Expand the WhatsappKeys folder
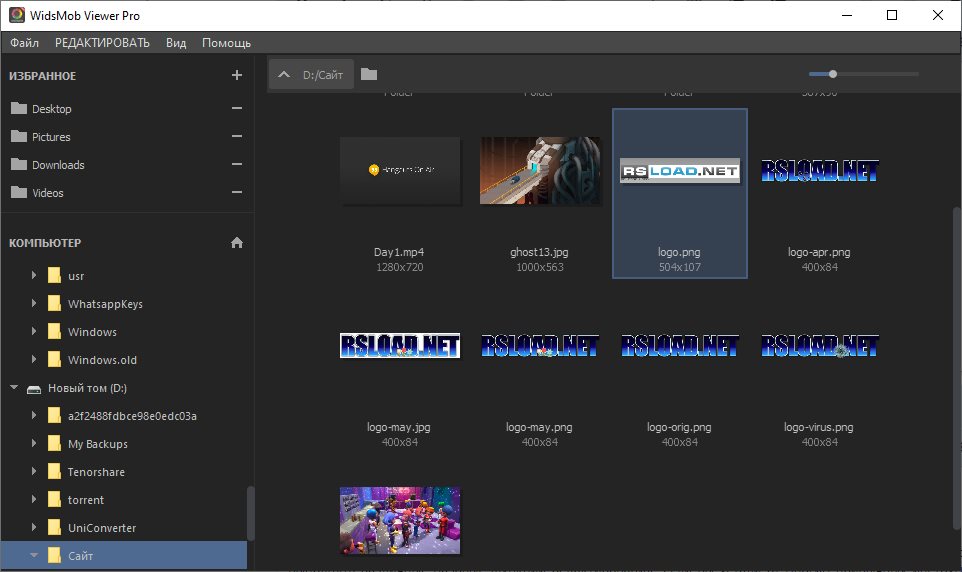This screenshot has width=962, height=572. tap(34, 303)
